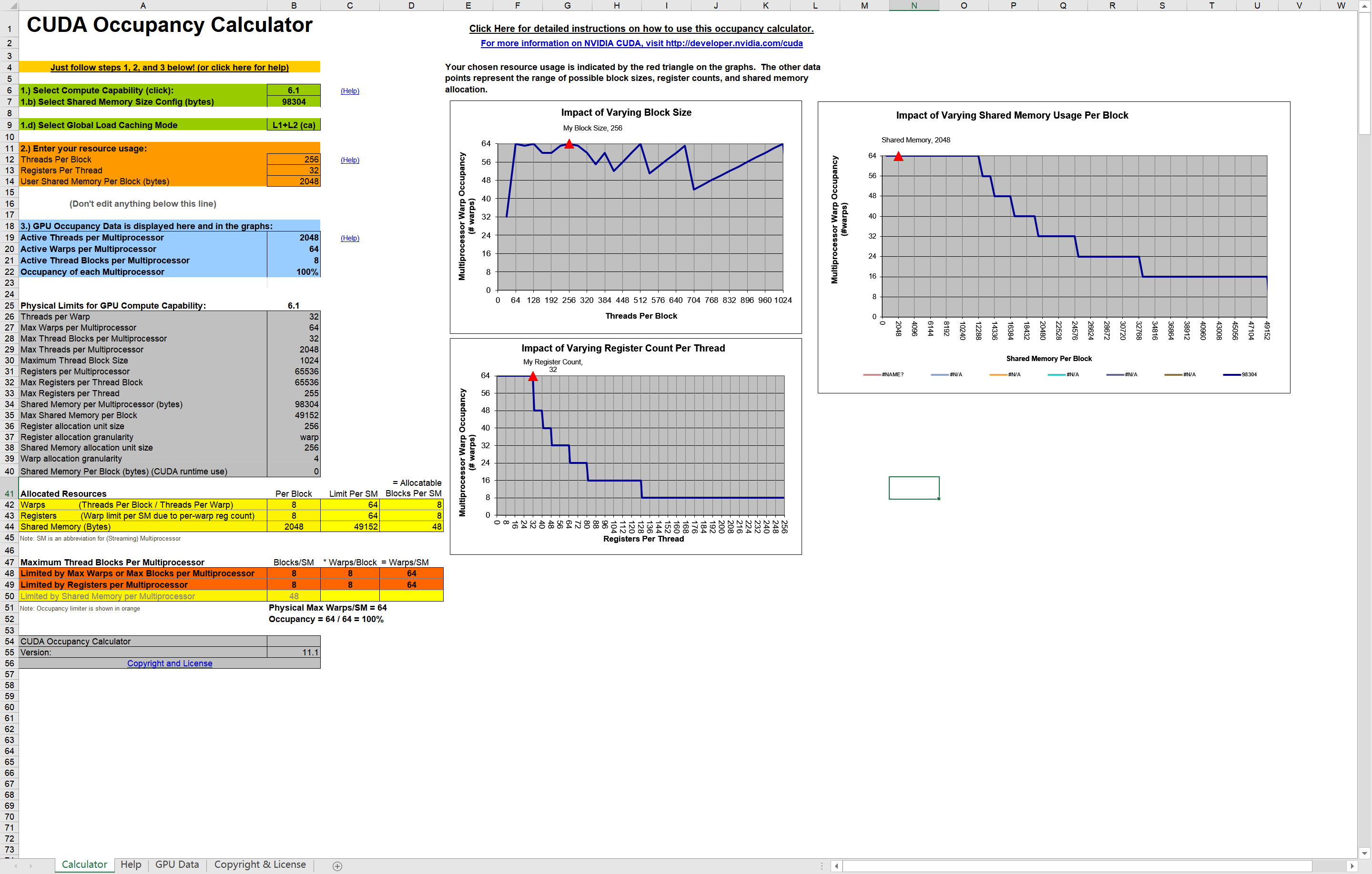The image size is (1372, 874).
Task: Select Active Warps per Multiprocessor value 64
Action: [x=294, y=249]
